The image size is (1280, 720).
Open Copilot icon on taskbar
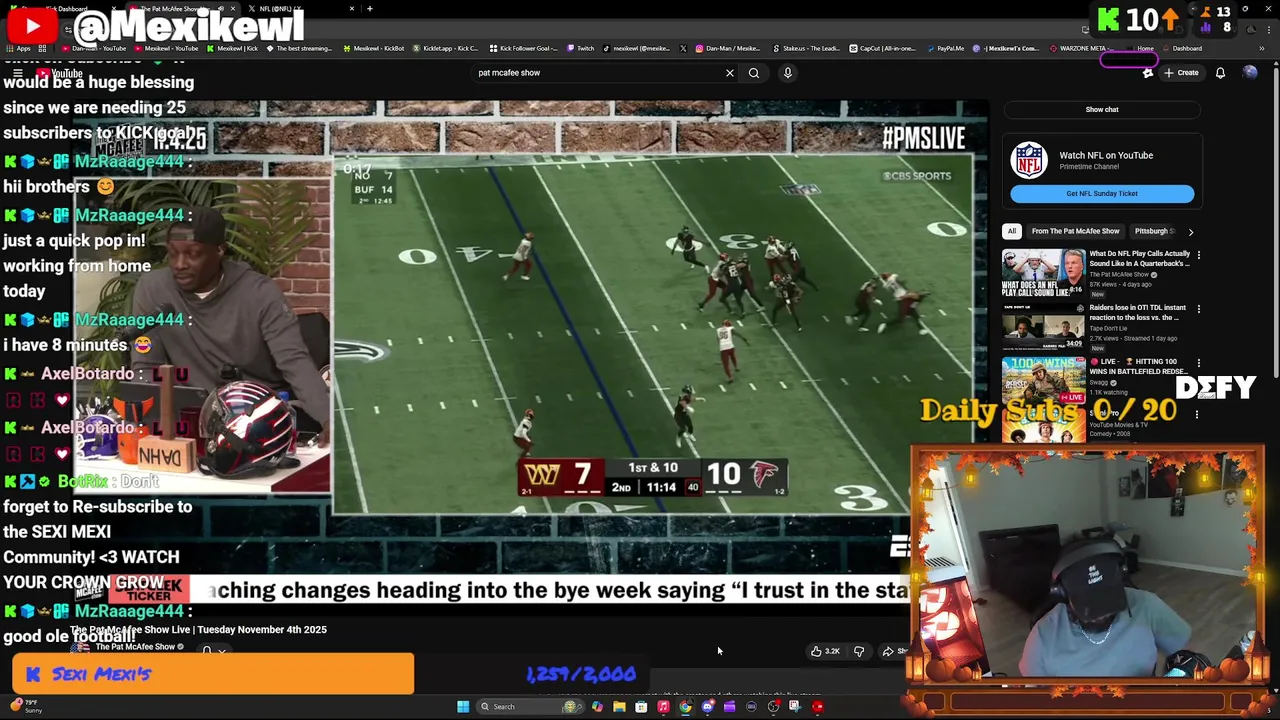coord(597,707)
